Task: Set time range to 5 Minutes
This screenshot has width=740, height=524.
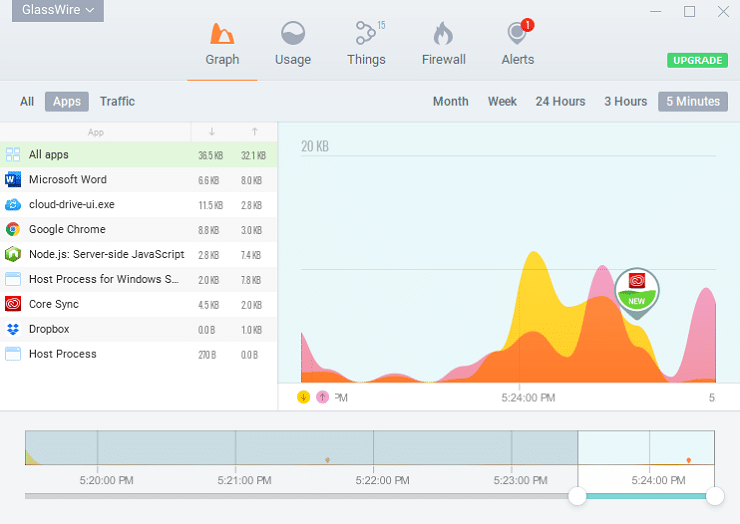Action: coord(693,101)
